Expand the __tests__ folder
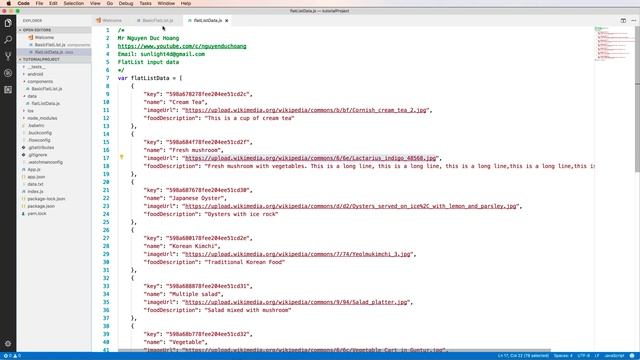The width and height of the screenshot is (640, 360). [x=36, y=67]
